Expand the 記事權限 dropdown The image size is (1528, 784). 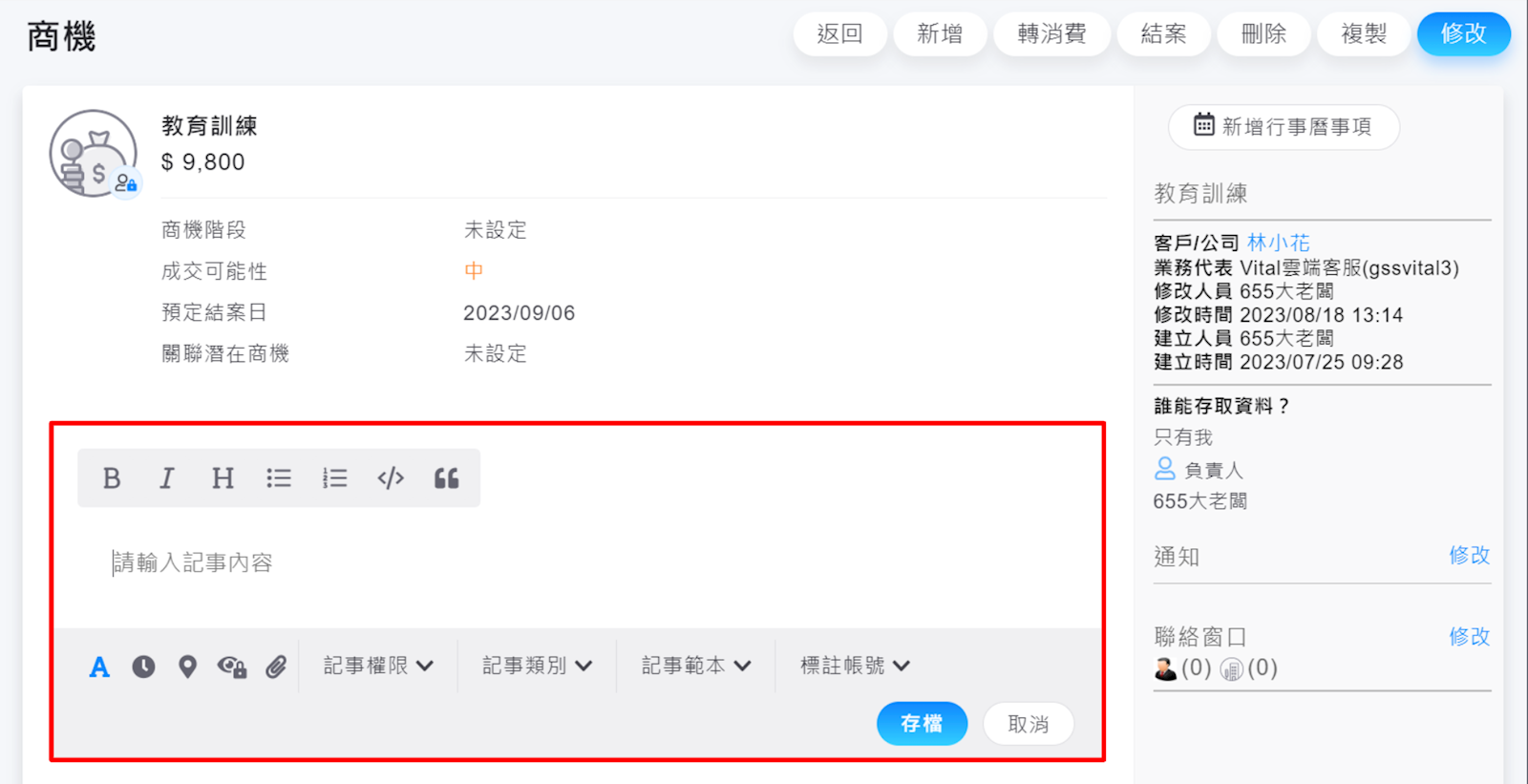pyautogui.click(x=378, y=666)
